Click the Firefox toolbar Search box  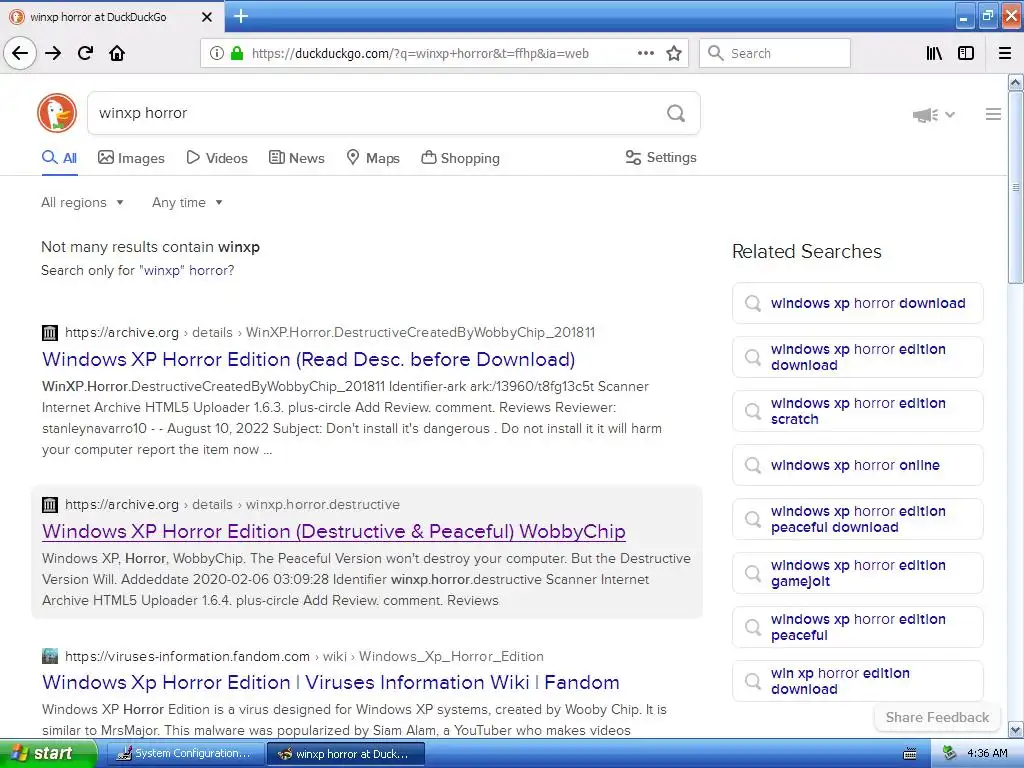pos(775,54)
